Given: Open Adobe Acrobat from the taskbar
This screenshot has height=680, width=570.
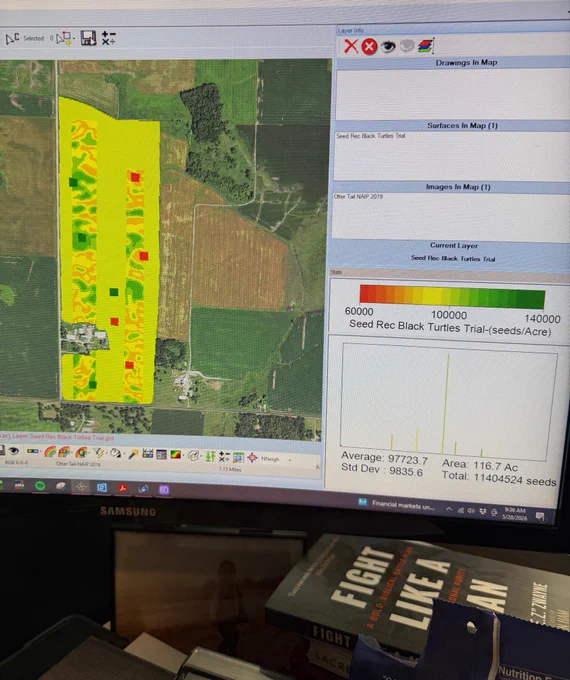Looking at the screenshot, I should tap(122, 488).
